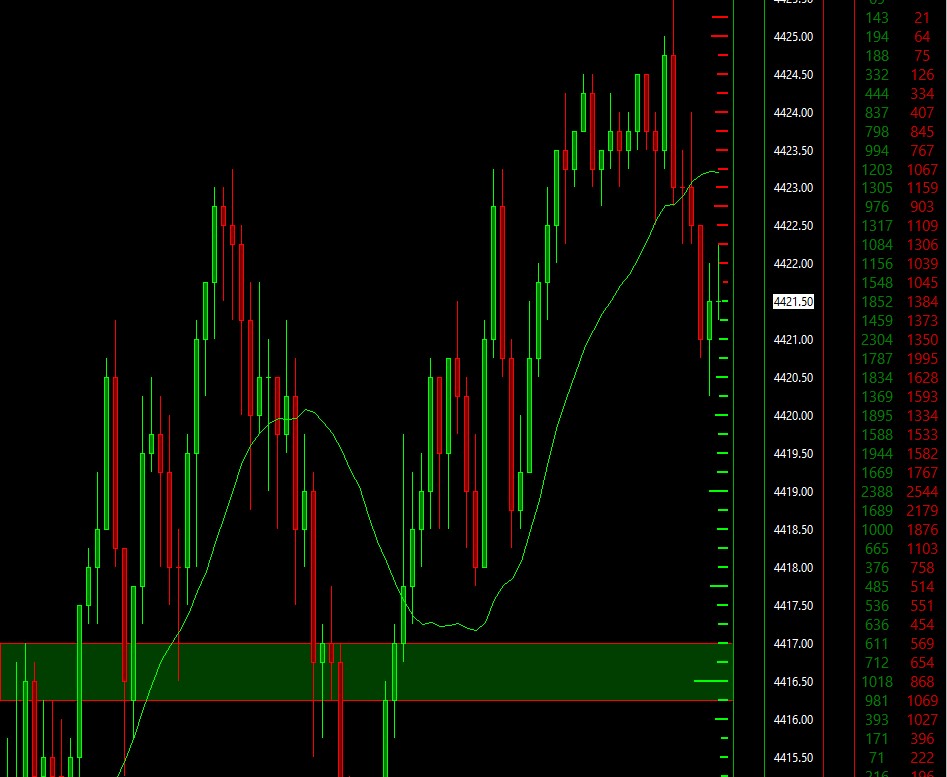The image size is (947, 777).
Task: Click red volume value 1103
Action: [x=922, y=549]
